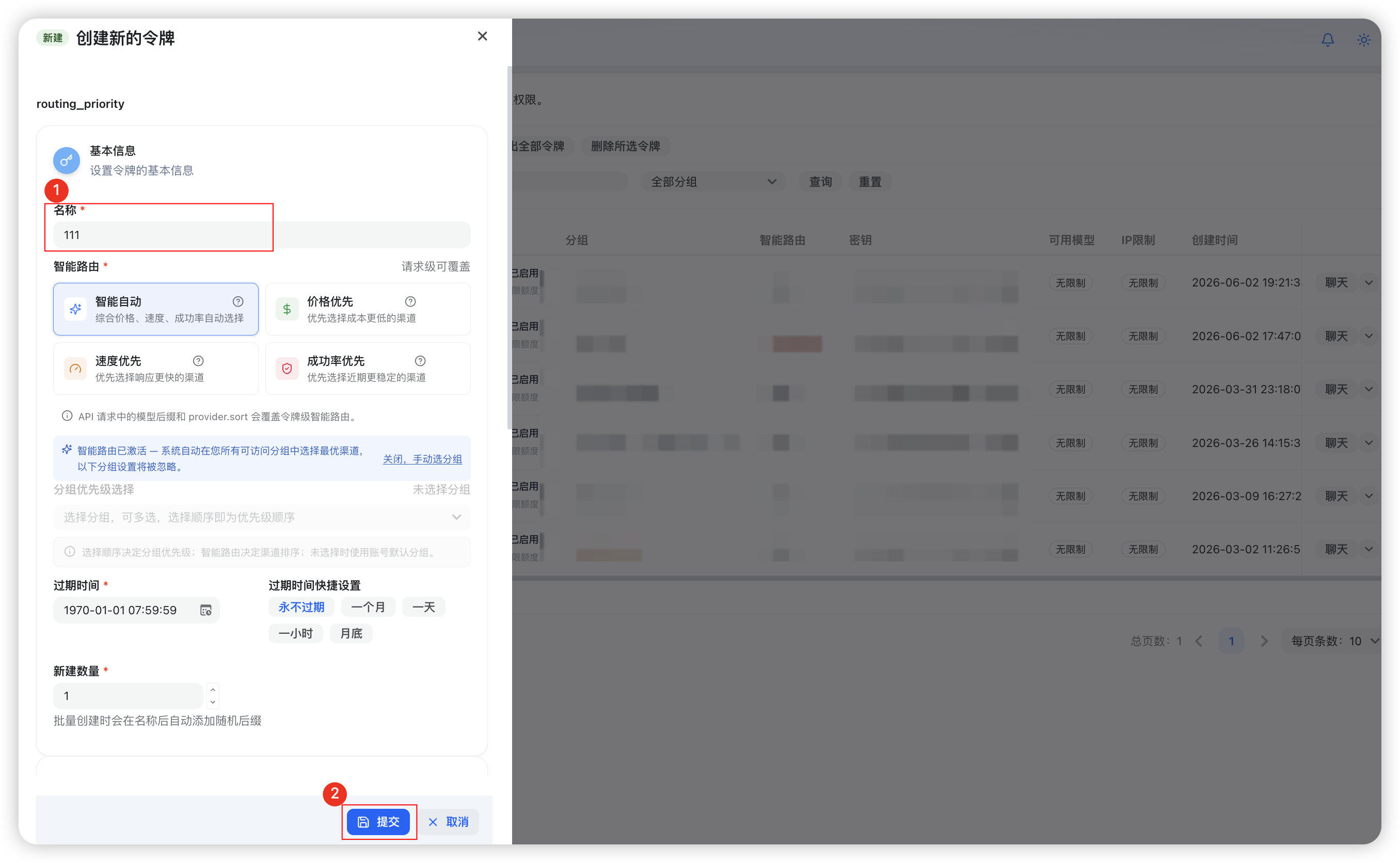This screenshot has height=863, width=1400.
Task: Click the info icon before API 请求 note
Action: (x=67, y=415)
